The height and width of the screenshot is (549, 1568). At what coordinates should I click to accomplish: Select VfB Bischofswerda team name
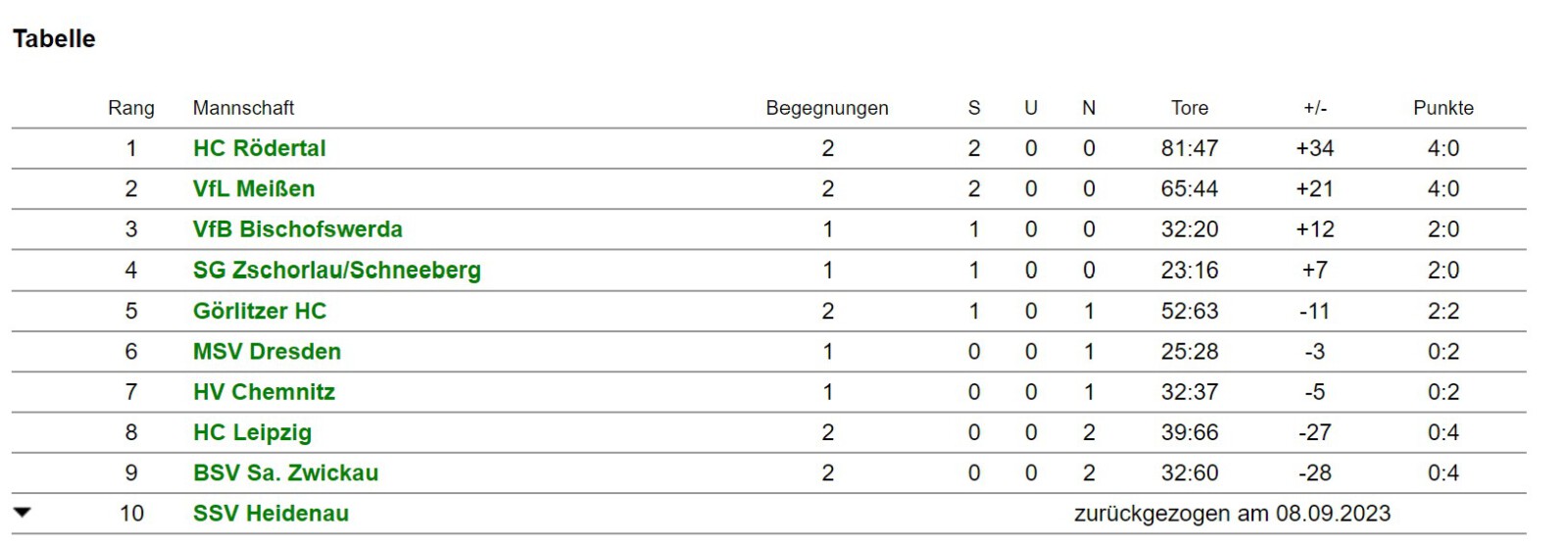click(x=298, y=229)
